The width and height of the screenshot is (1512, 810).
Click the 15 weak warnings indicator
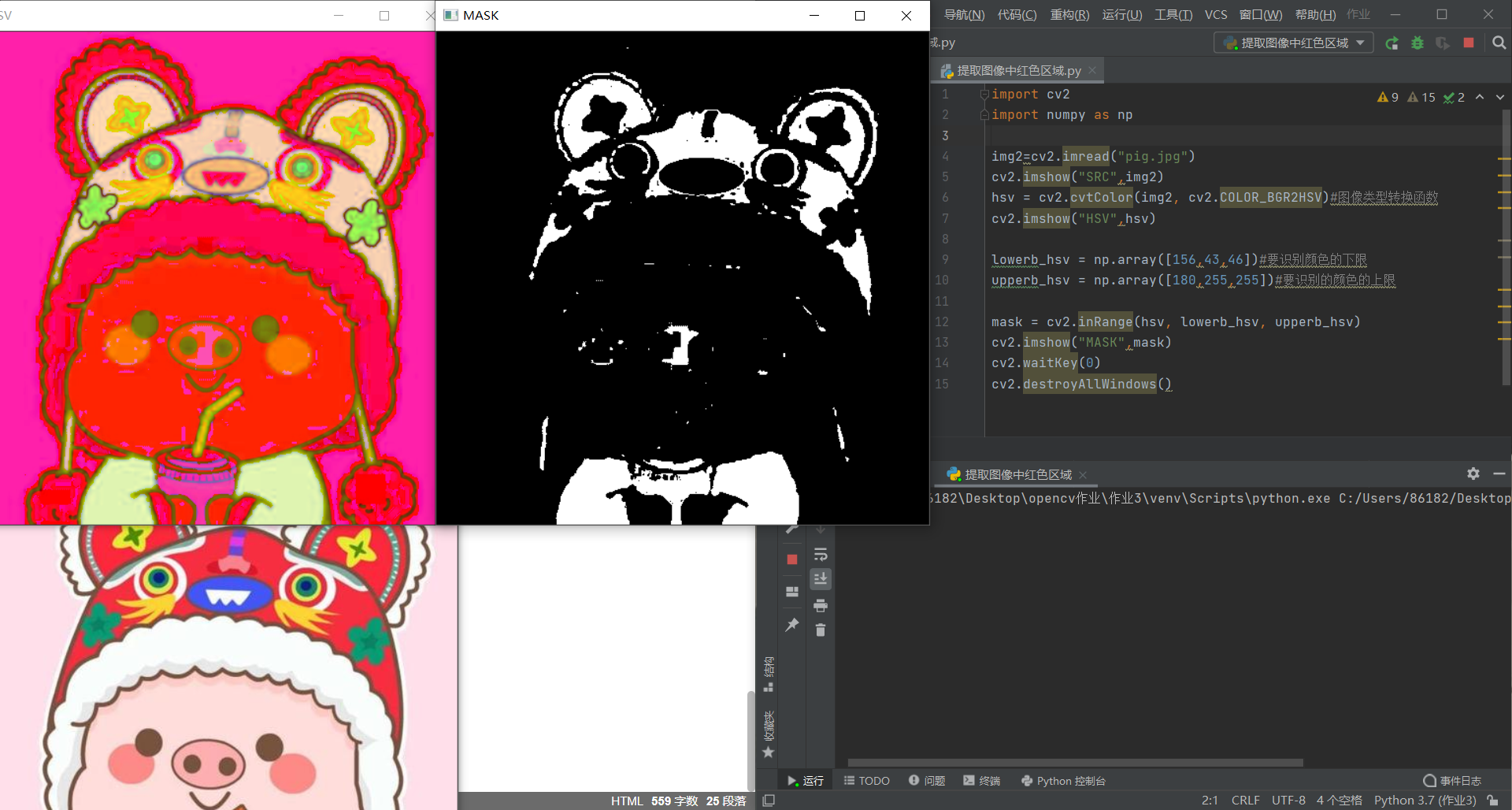tap(1421, 97)
